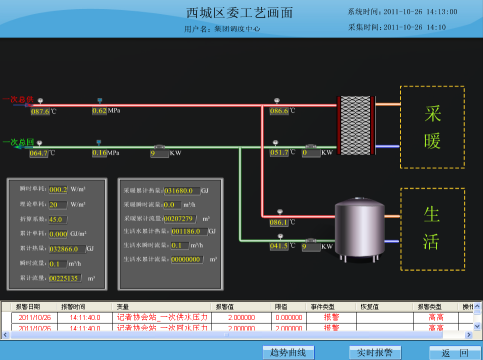Sort alarm list by 报警日期 column header

coord(29,307)
